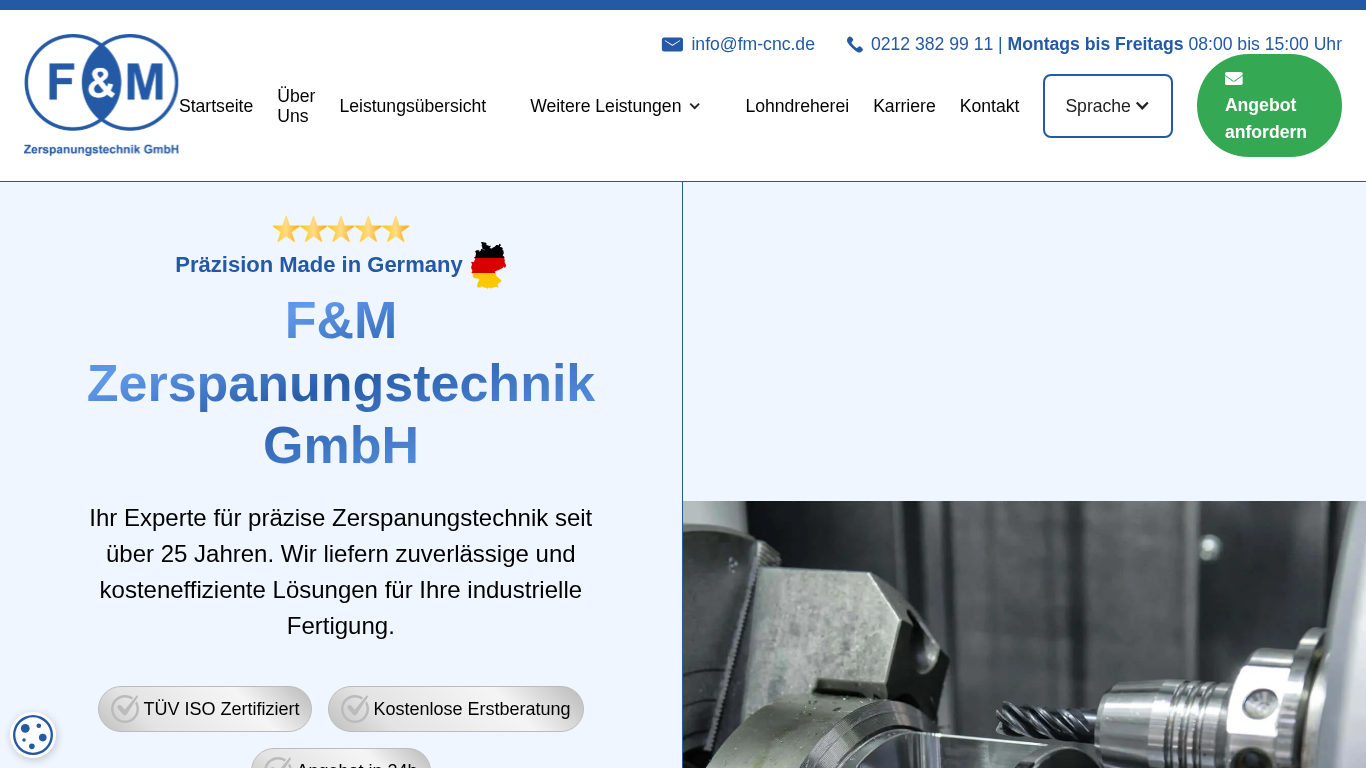Click the Präzision Made in Germany text
The image size is (1366, 768).
(x=319, y=265)
